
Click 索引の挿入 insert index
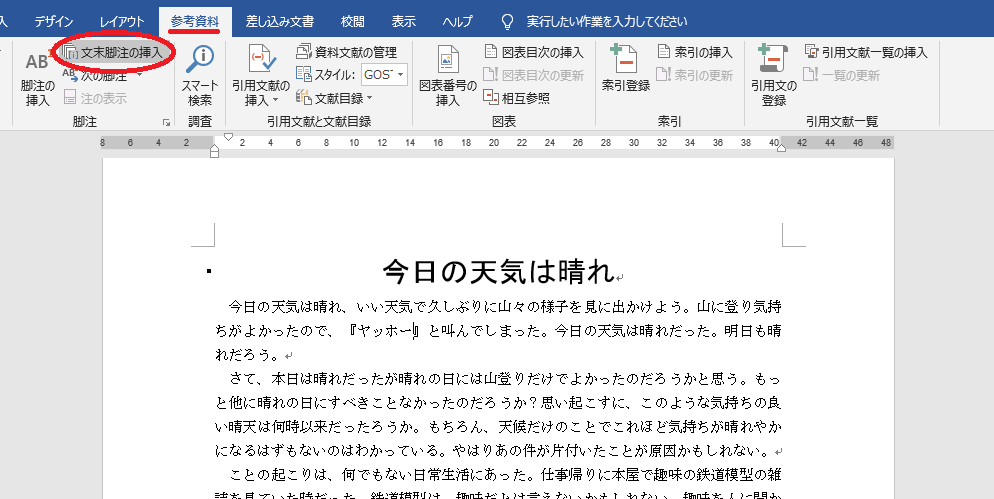[x=695, y=52]
